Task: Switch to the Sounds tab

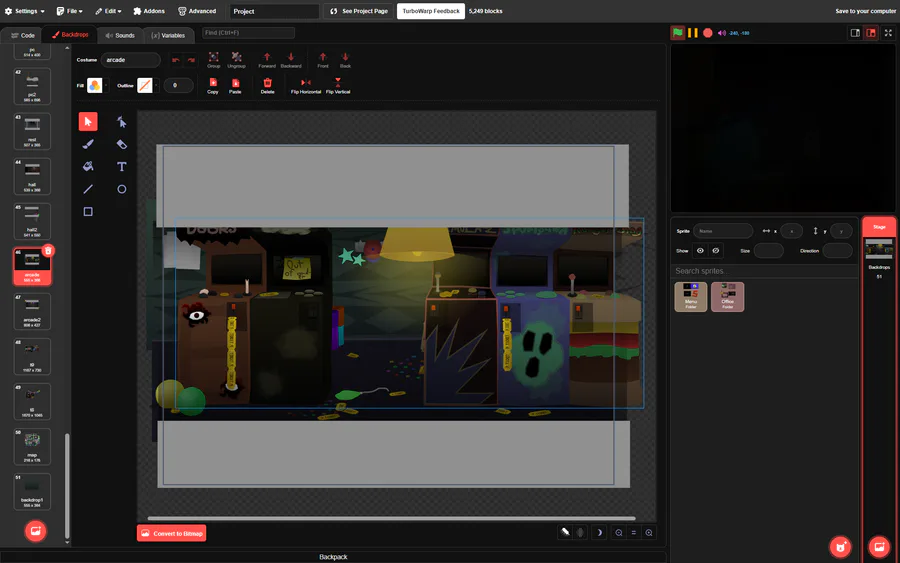Action: tap(120, 35)
